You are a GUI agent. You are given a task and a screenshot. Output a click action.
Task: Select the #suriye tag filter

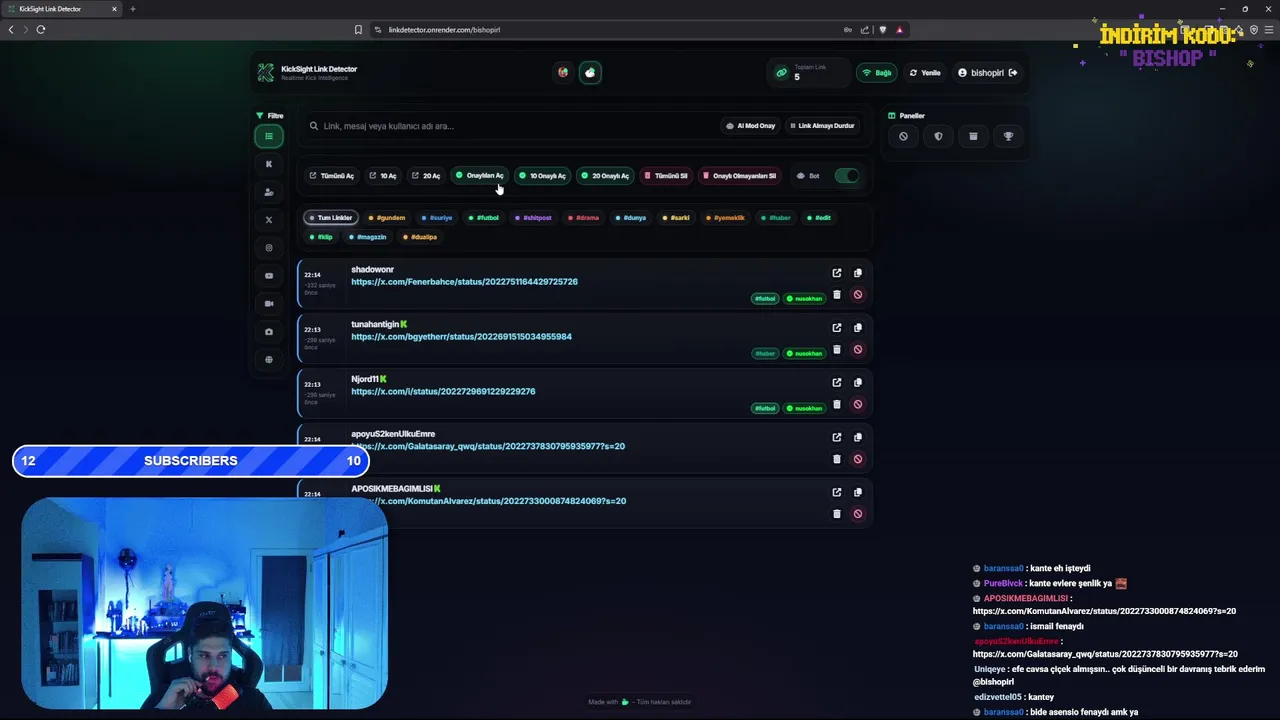click(437, 218)
